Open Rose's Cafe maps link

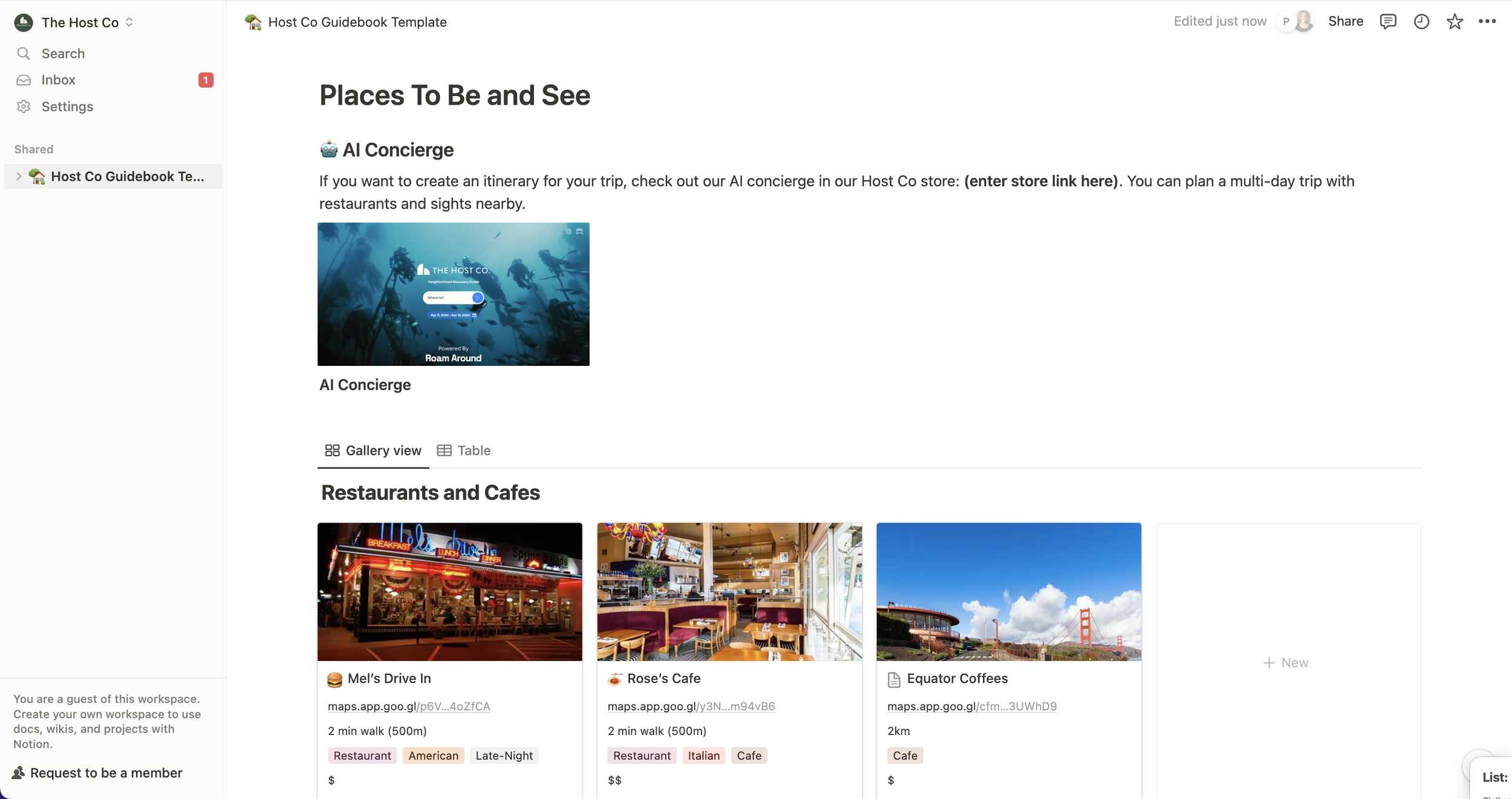point(691,706)
